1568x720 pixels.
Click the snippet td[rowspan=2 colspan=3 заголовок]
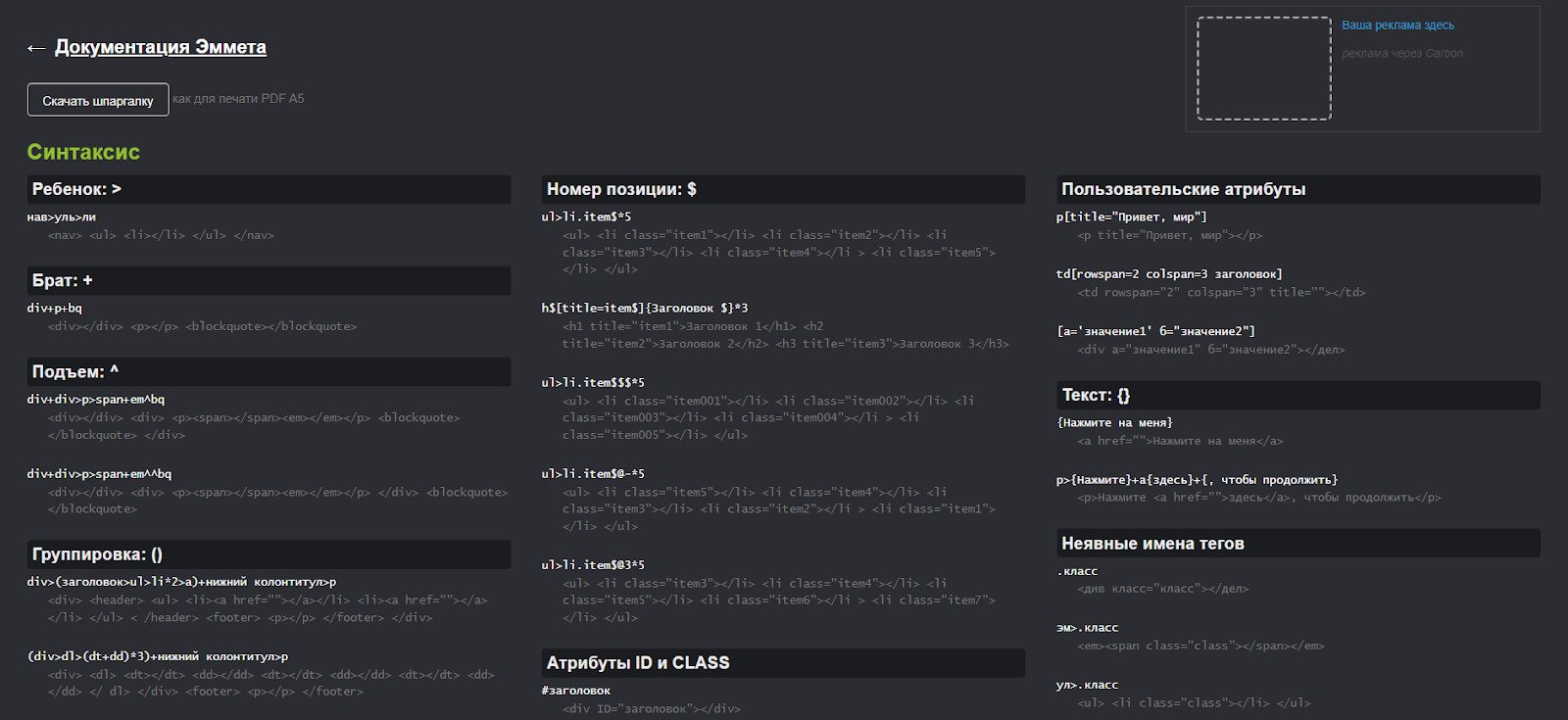click(1169, 274)
